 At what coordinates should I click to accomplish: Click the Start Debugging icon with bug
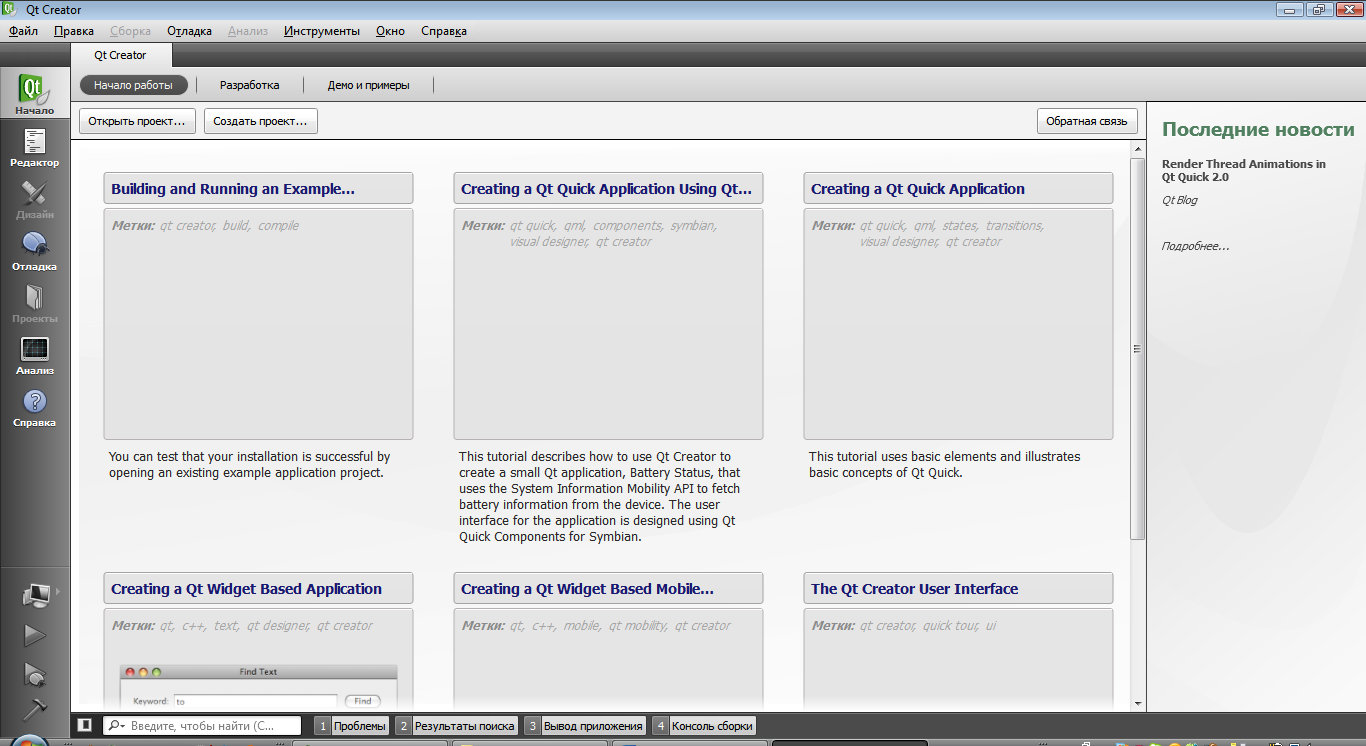[x=35, y=675]
